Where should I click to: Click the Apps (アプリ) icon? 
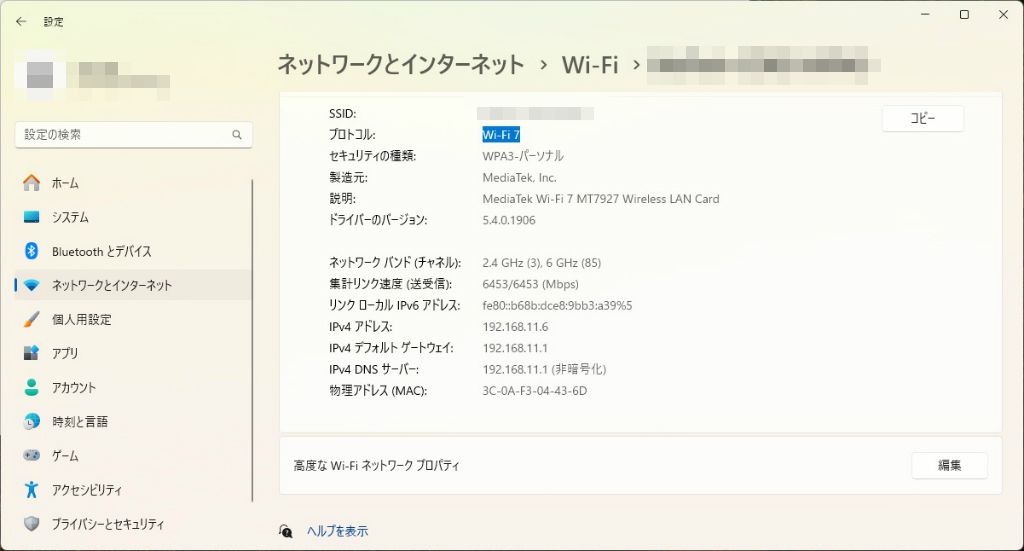pyautogui.click(x=31, y=353)
